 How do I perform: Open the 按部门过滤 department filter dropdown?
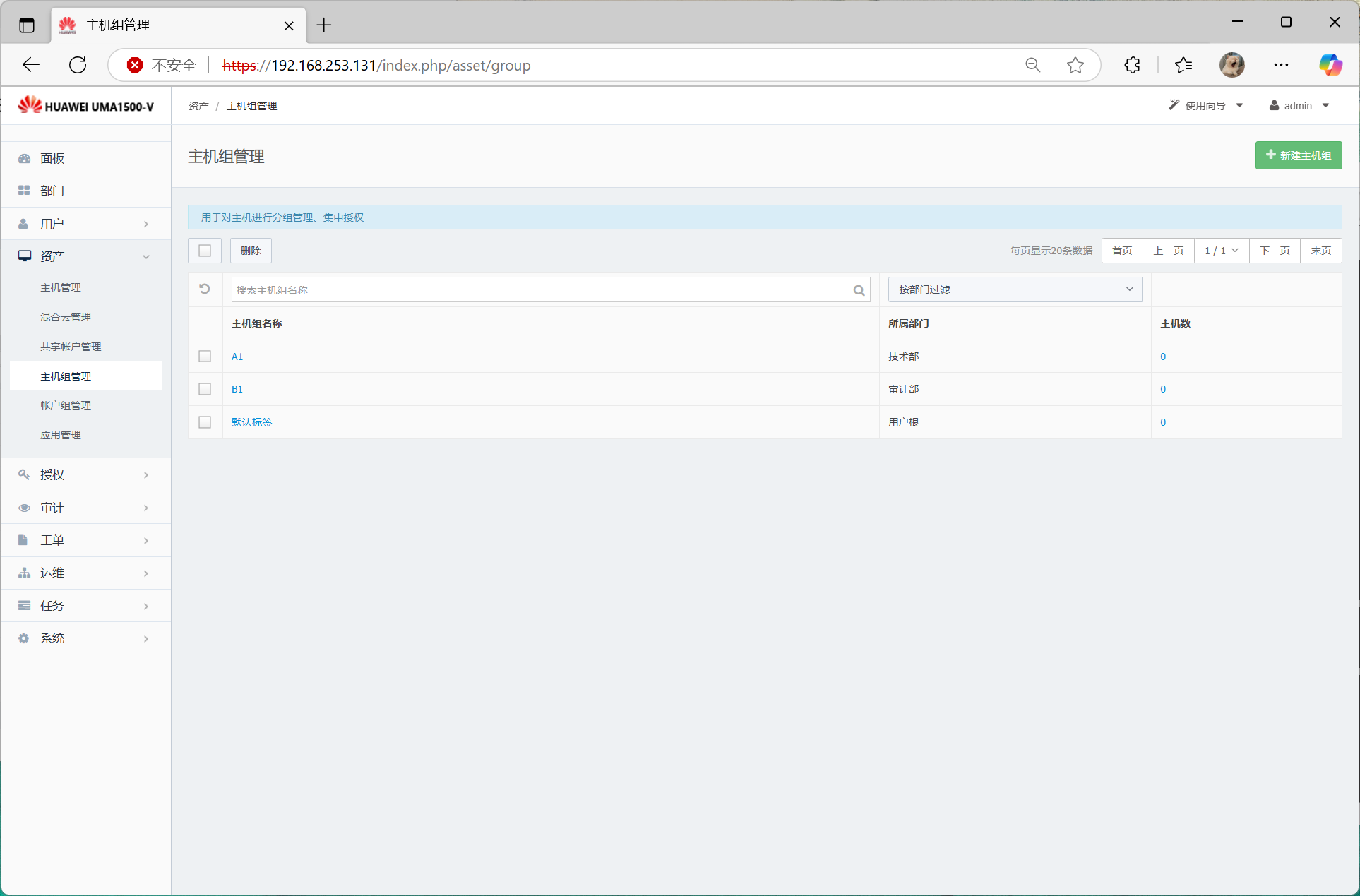pos(1014,289)
